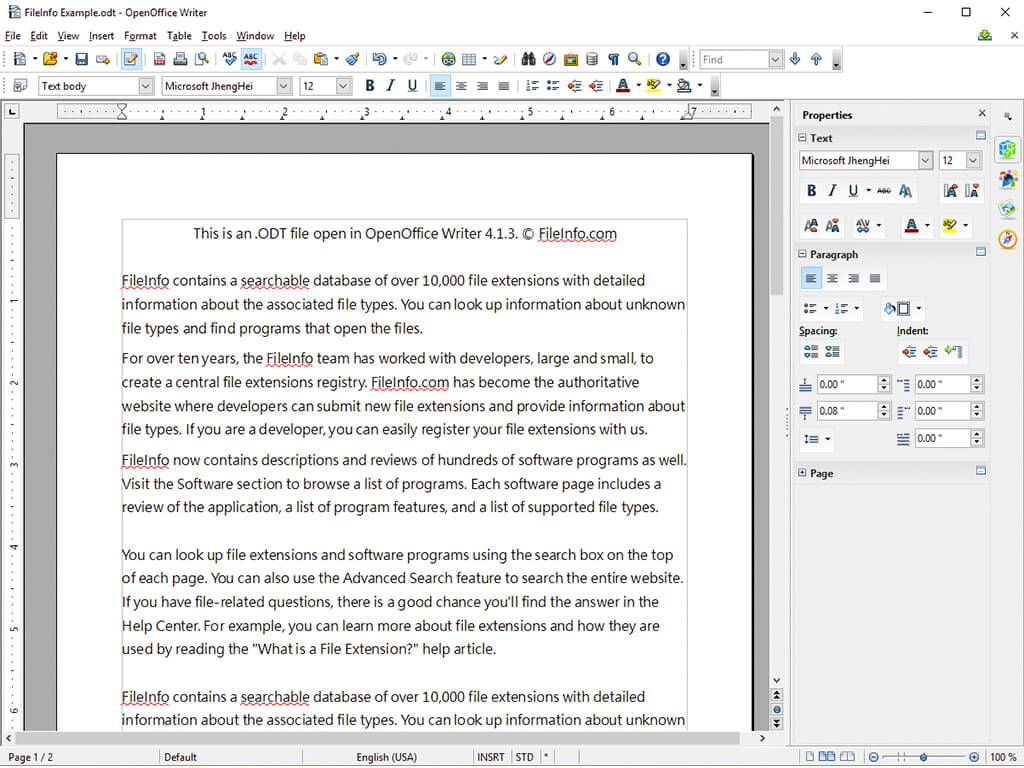The height and width of the screenshot is (768, 1024).
Task: Open the Format menu
Action: click(x=140, y=36)
